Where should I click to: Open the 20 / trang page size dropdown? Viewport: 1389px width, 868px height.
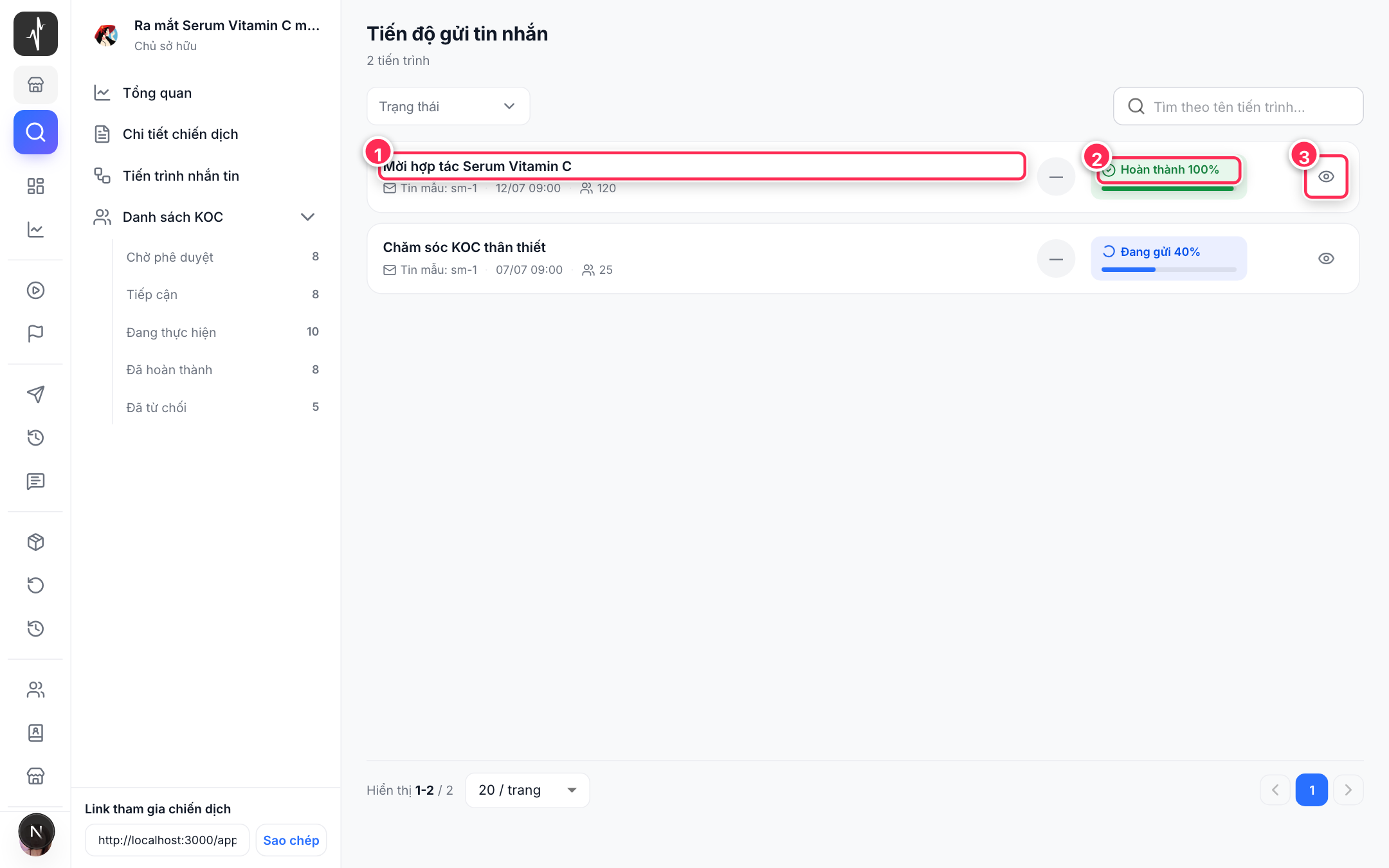click(527, 790)
